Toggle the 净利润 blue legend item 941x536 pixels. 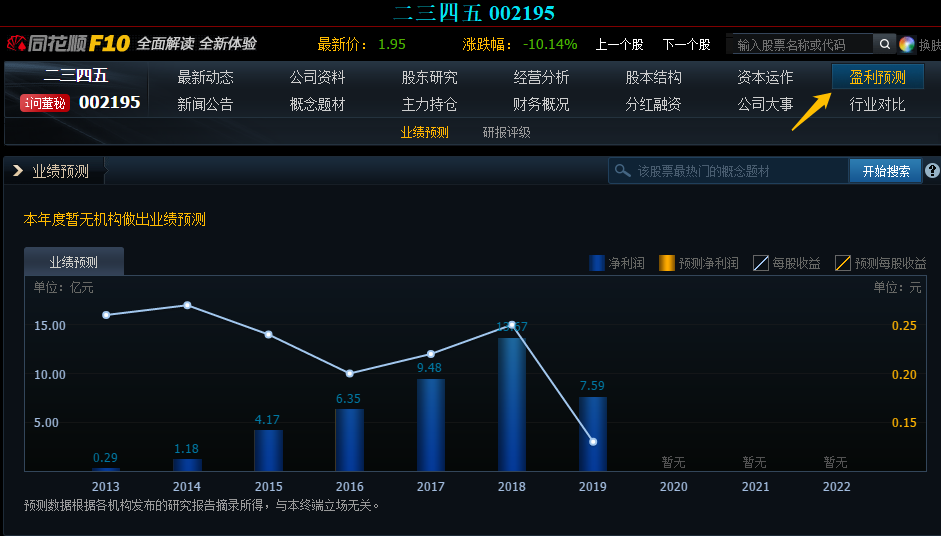(614, 263)
